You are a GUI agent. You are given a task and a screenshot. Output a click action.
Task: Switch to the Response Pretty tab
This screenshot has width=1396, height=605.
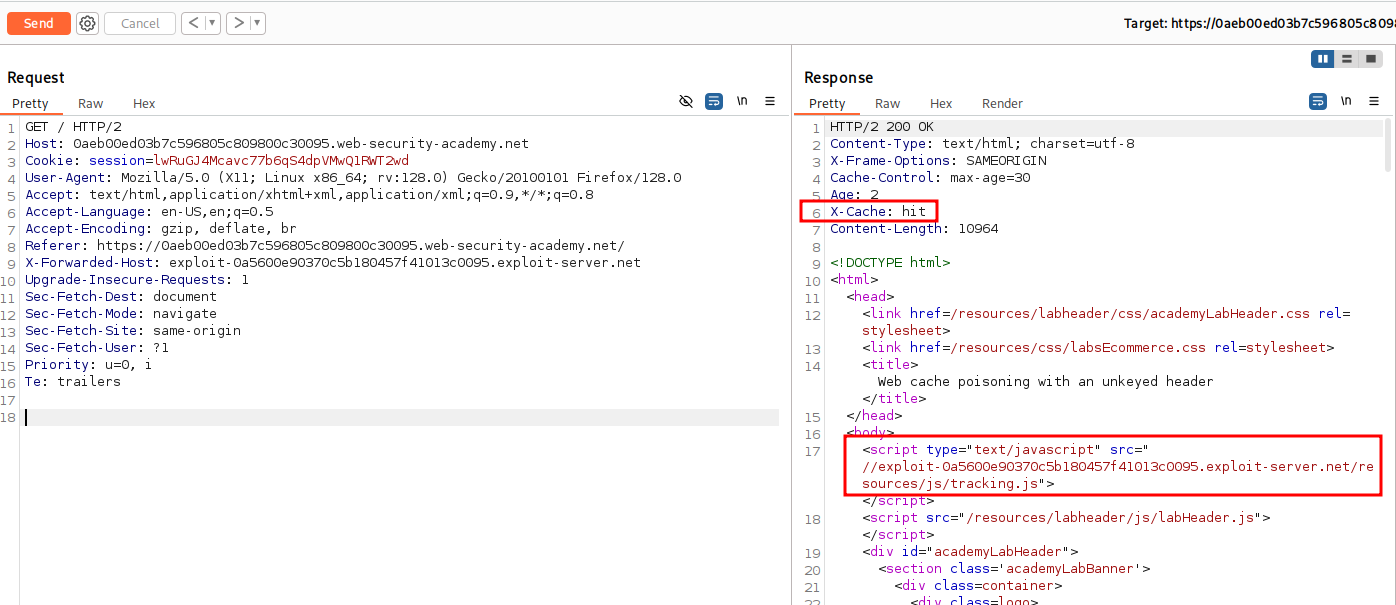[827, 104]
